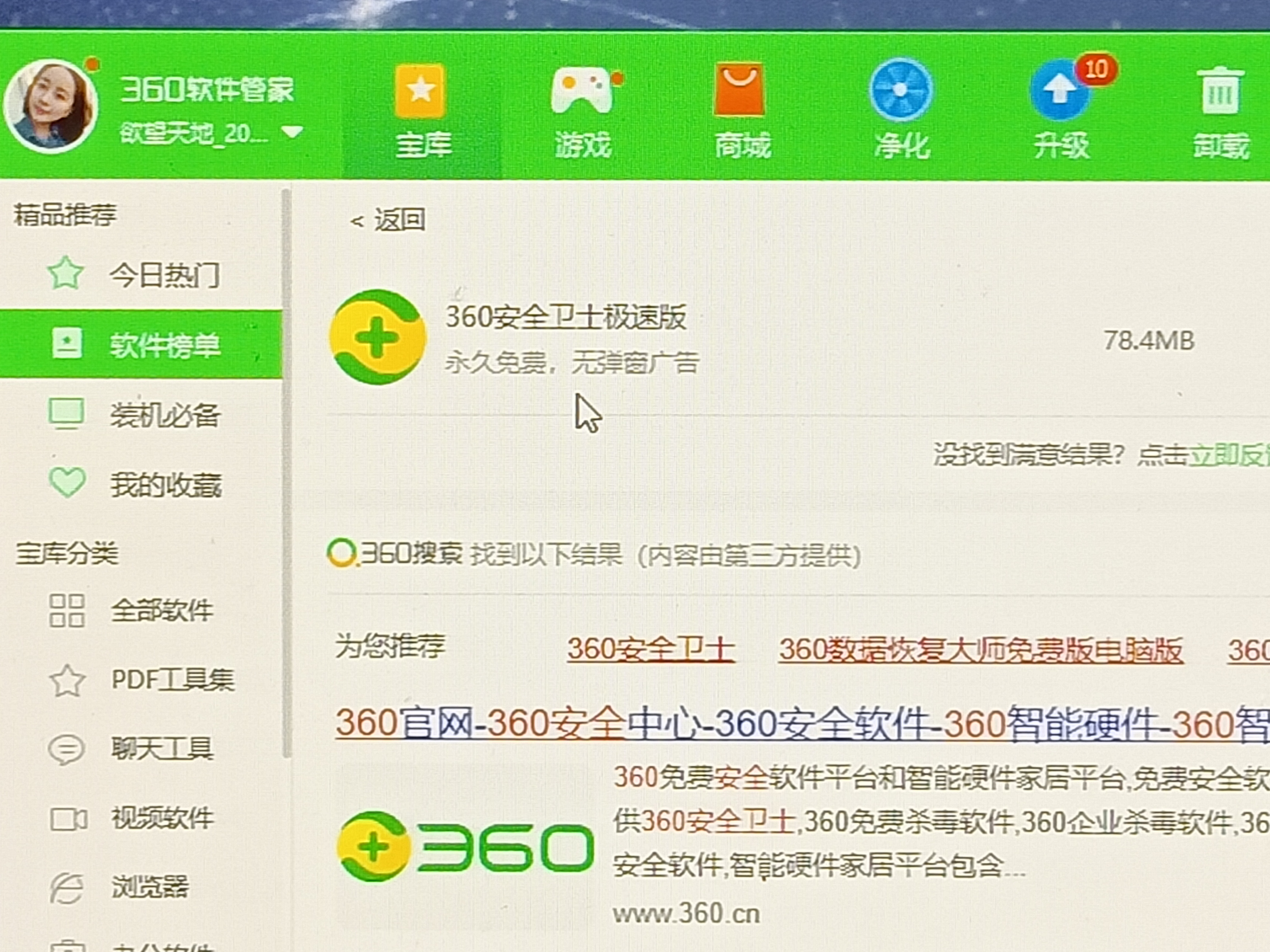Open the 卸载 trash can icon
Screen dimensions: 1270x952
(x=1220, y=90)
